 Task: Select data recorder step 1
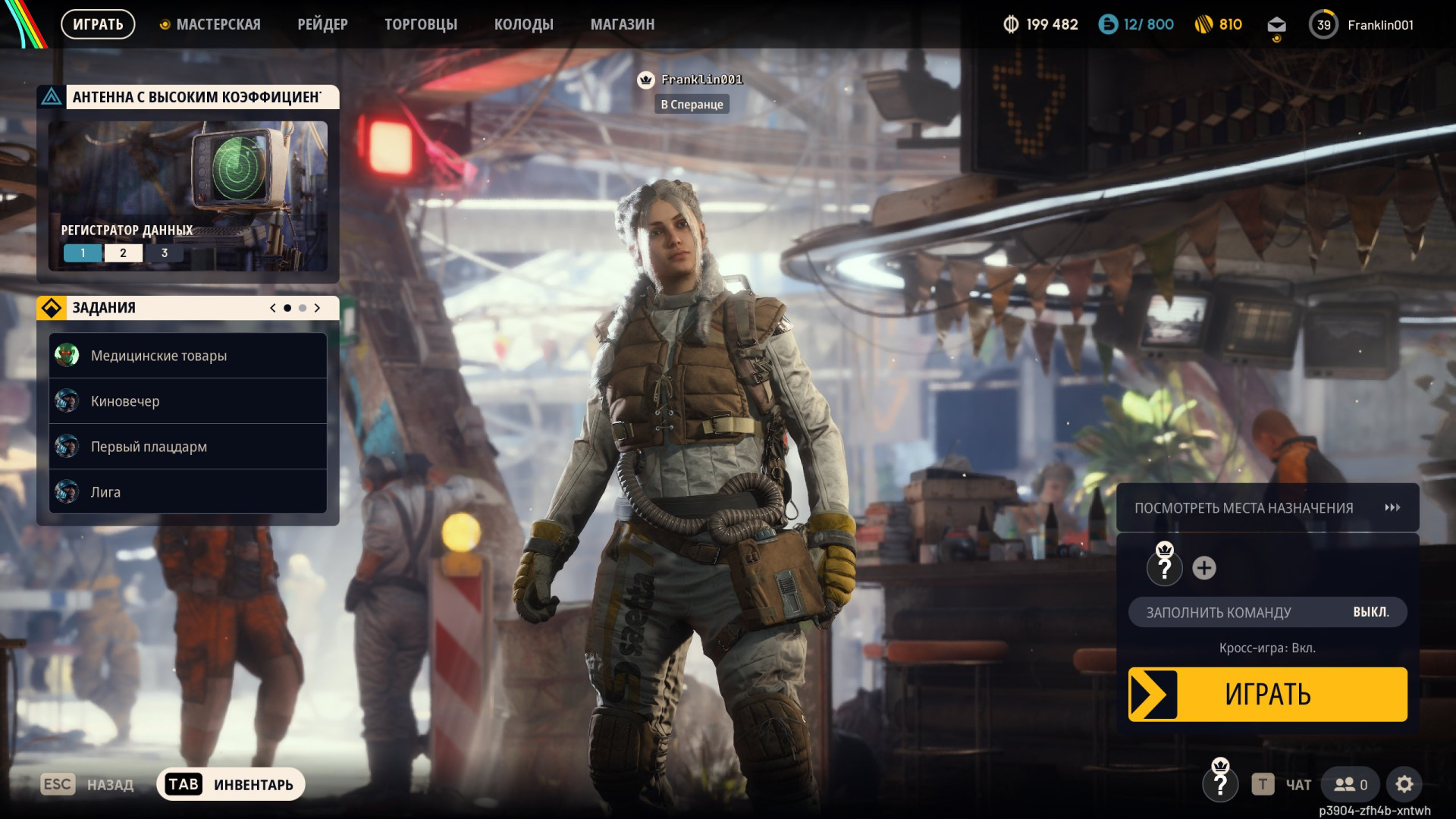[83, 253]
